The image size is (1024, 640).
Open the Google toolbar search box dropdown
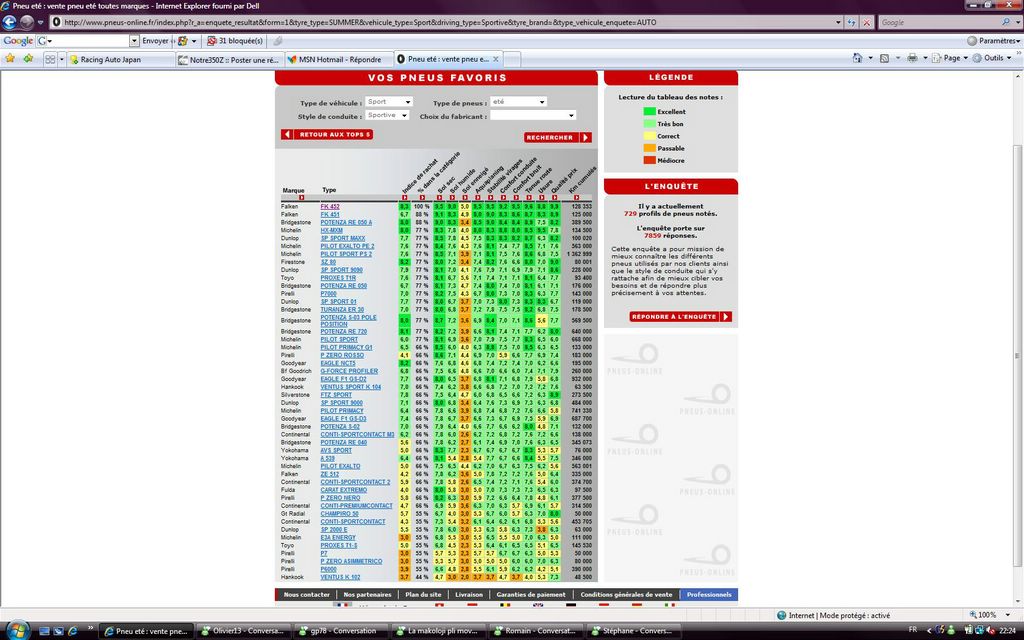pyautogui.click(x=134, y=40)
